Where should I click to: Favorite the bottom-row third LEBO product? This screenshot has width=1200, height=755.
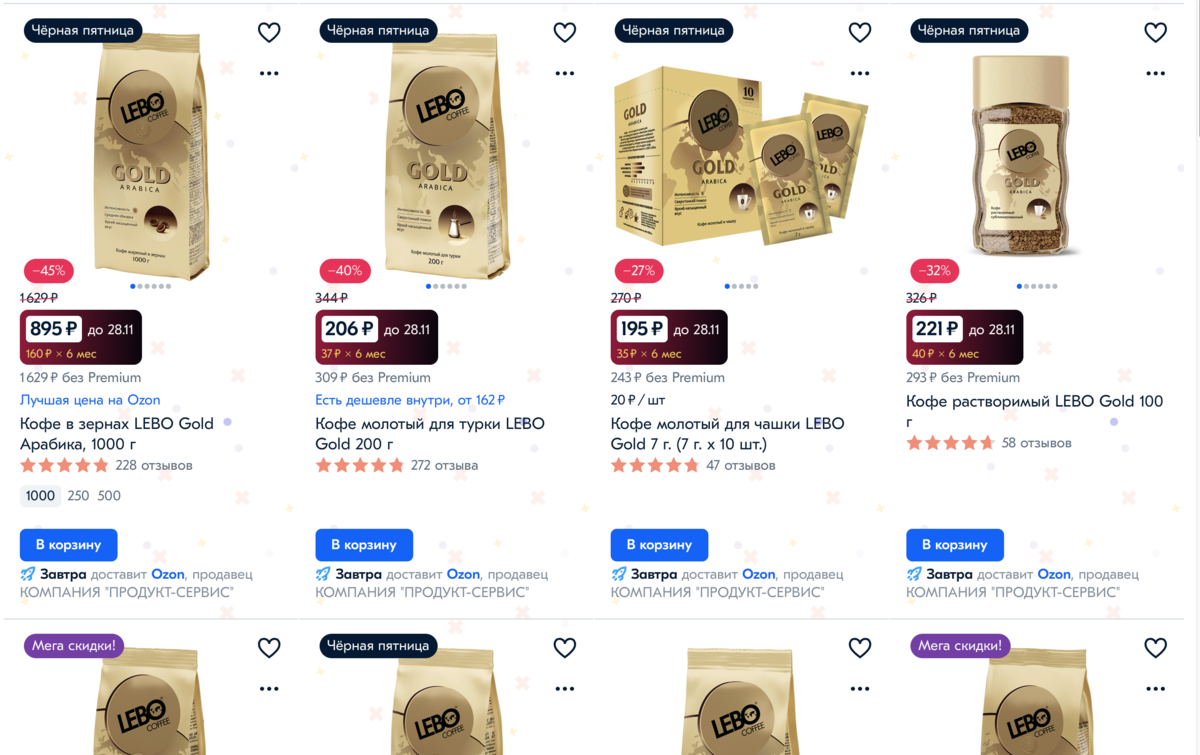(x=860, y=648)
